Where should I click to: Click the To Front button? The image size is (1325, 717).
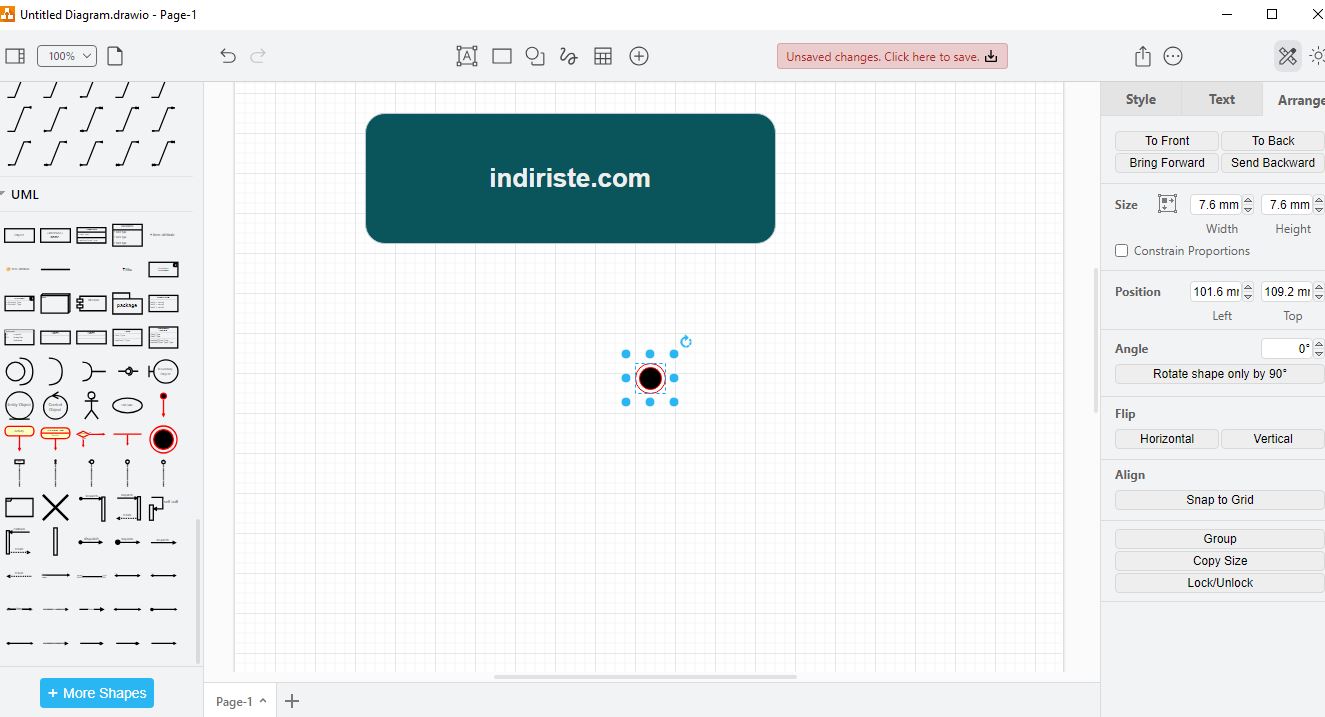click(x=1167, y=141)
